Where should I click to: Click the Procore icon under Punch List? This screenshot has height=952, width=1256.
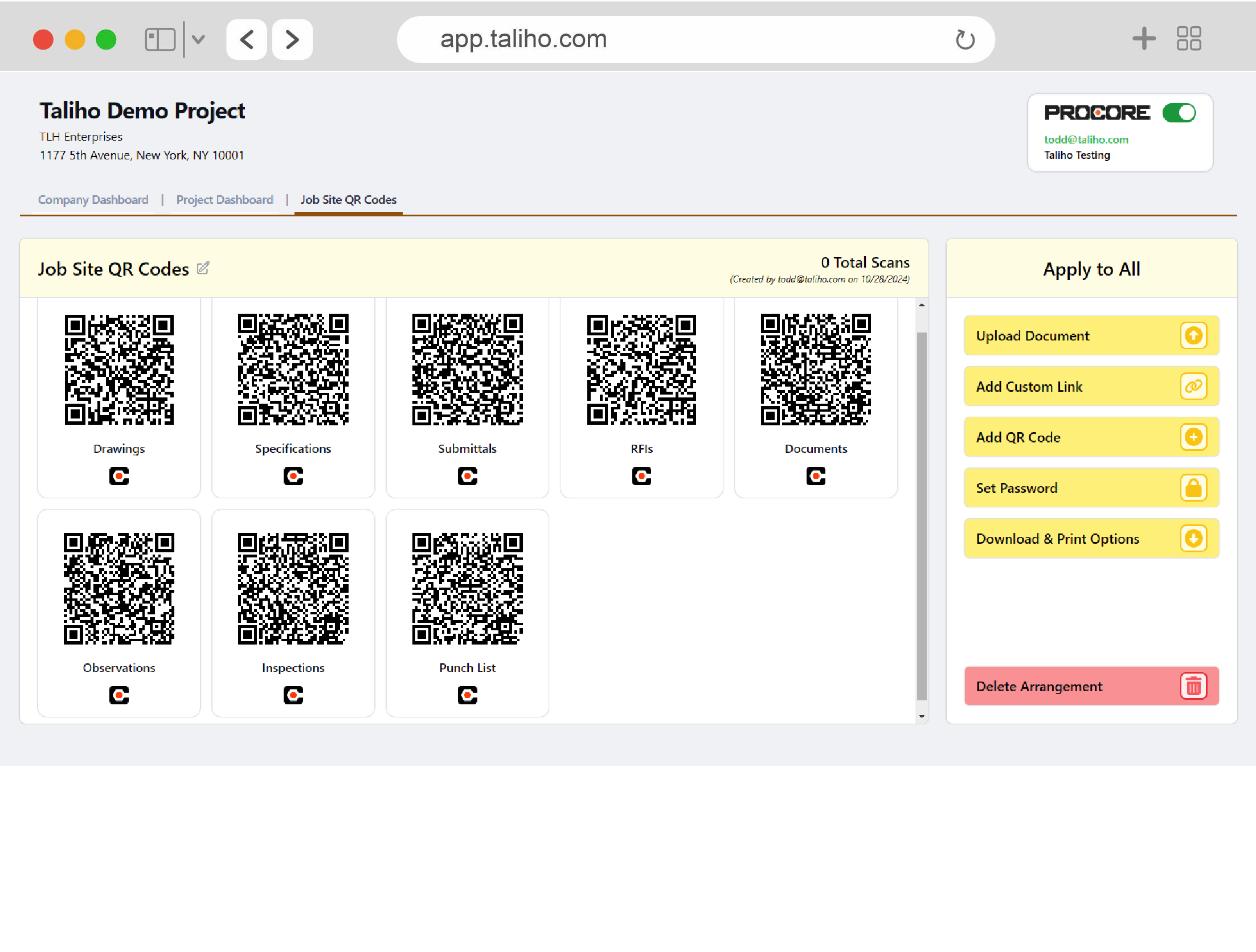click(x=467, y=695)
